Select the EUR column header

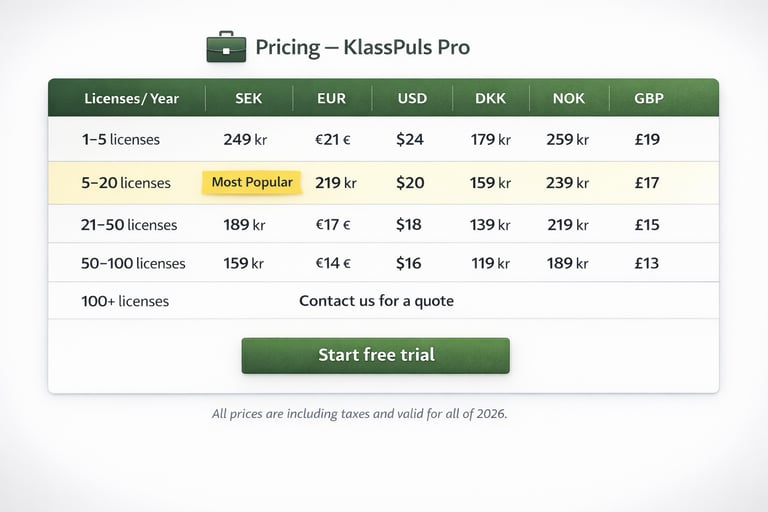coord(332,98)
